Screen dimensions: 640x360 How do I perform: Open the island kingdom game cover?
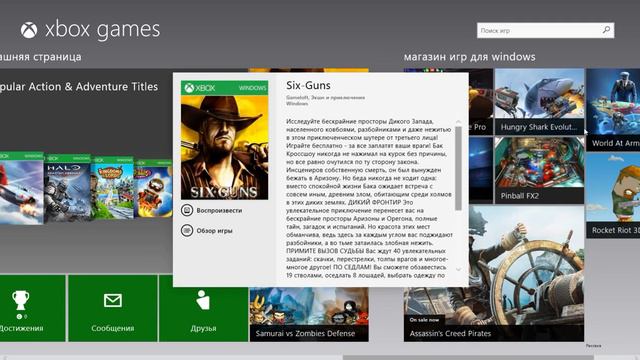(112, 188)
